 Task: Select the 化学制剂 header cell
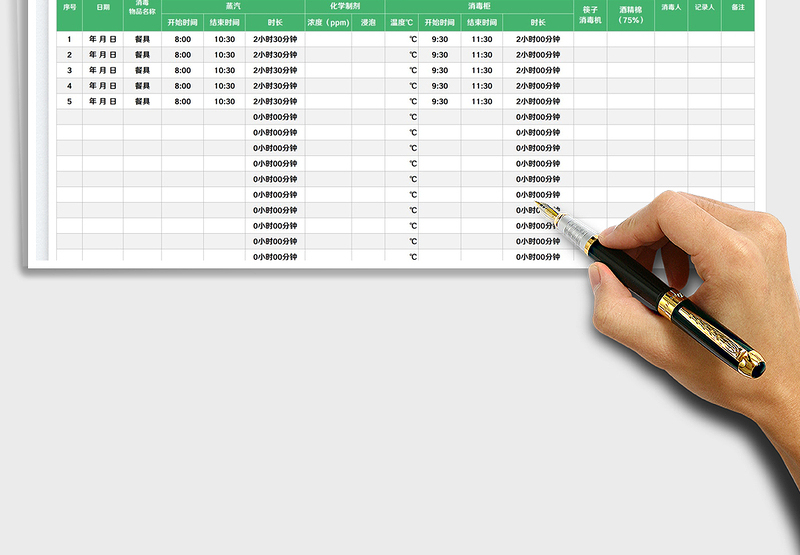point(345,6)
